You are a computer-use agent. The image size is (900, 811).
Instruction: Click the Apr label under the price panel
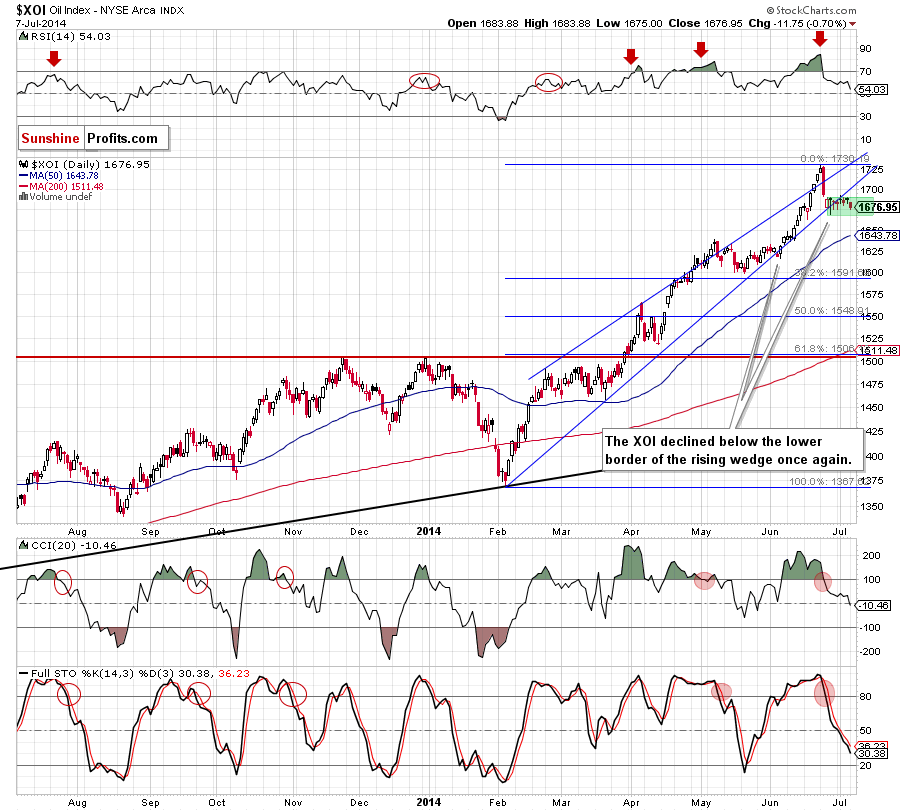coord(631,531)
